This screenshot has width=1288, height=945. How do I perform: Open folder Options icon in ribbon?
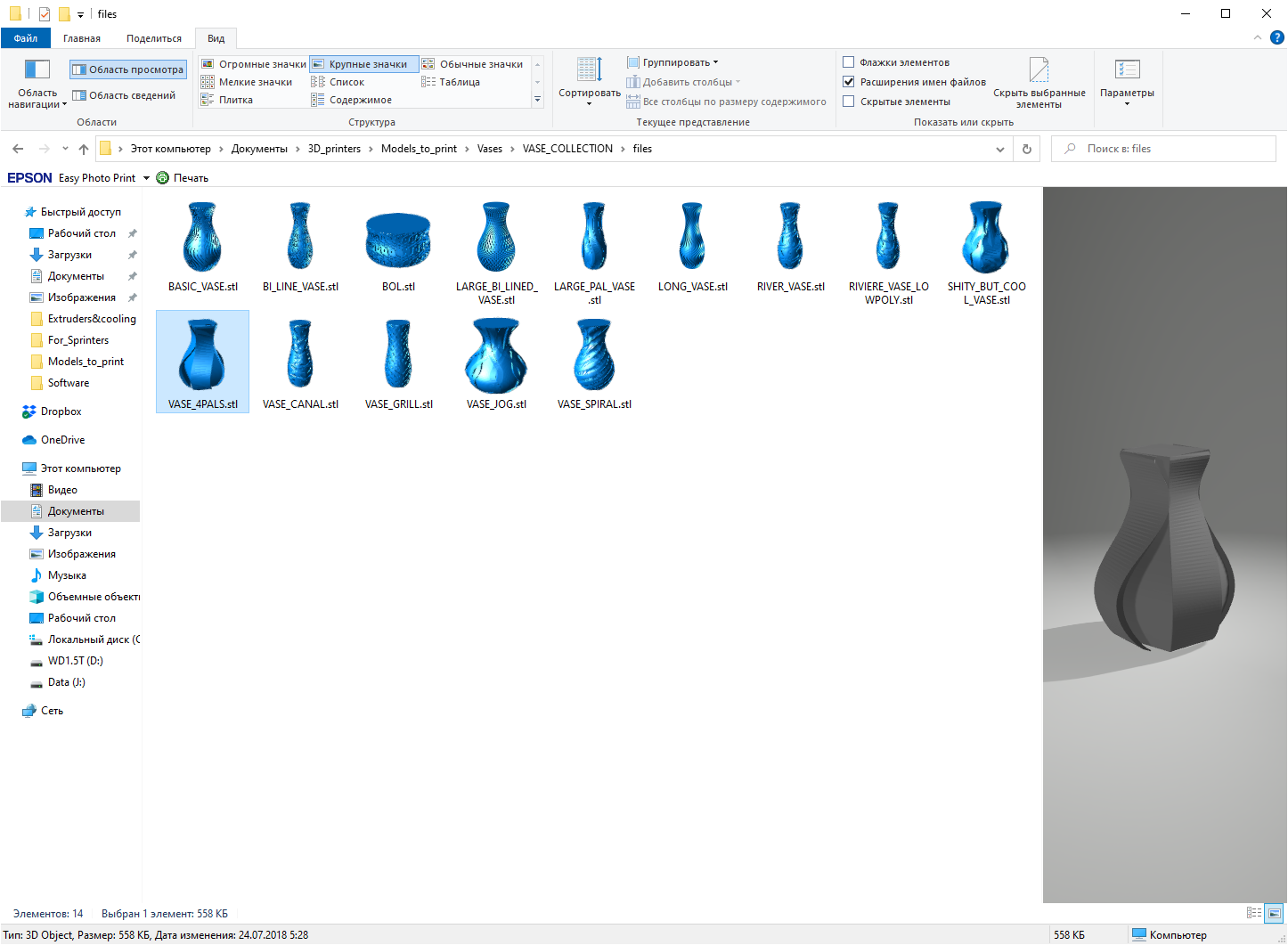coord(1127,71)
